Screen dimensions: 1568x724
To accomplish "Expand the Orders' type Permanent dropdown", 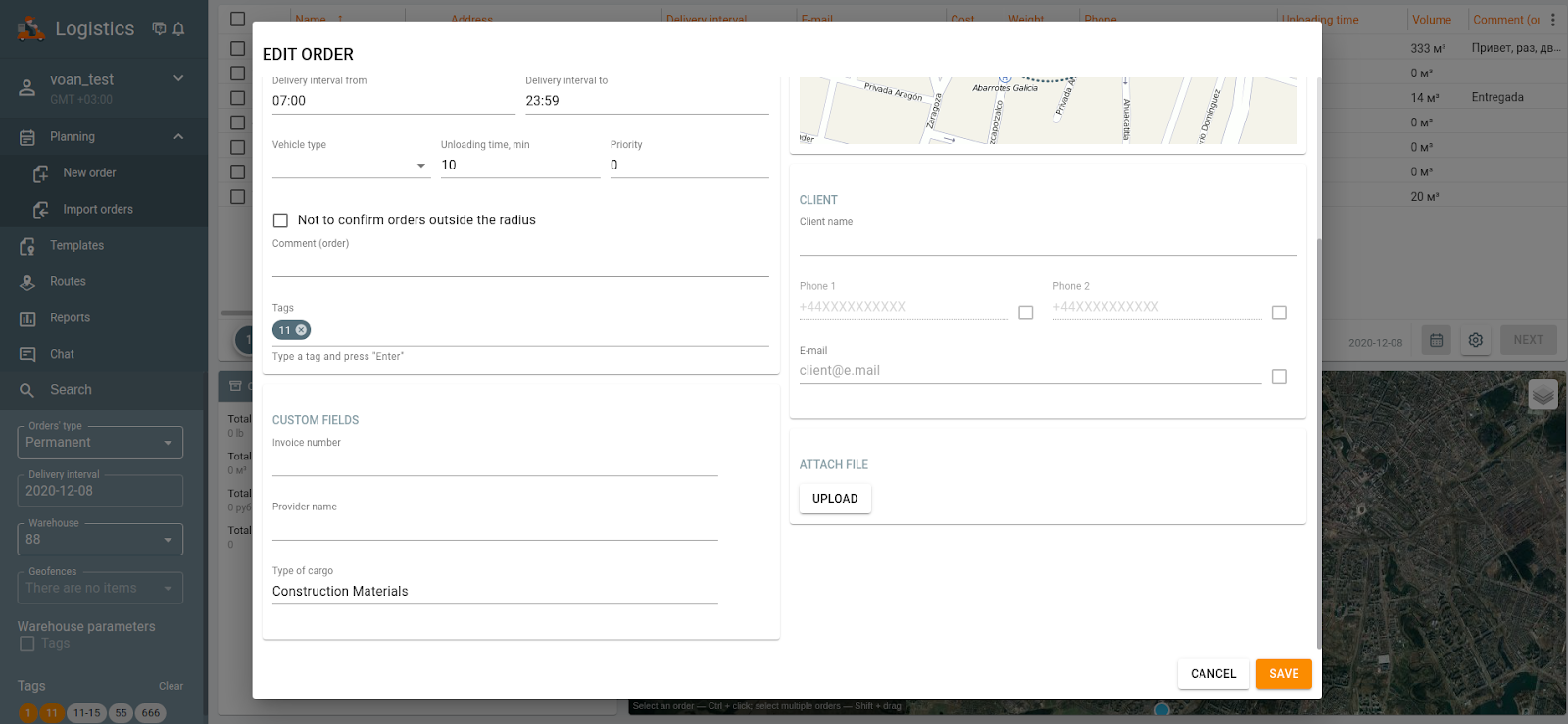I will tap(100, 443).
